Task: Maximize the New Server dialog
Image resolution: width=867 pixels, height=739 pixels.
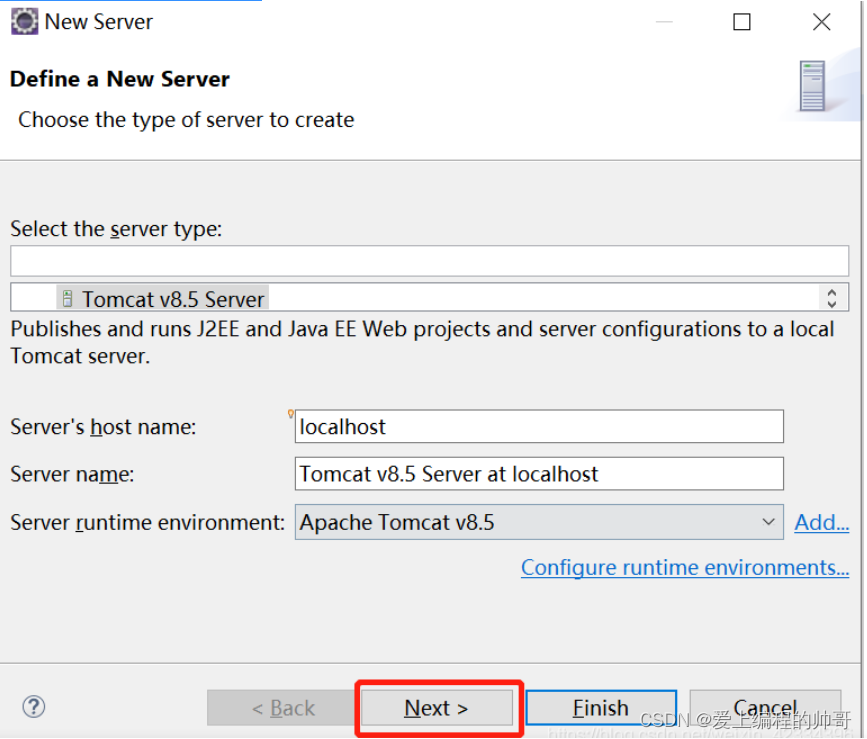Action: 741,22
